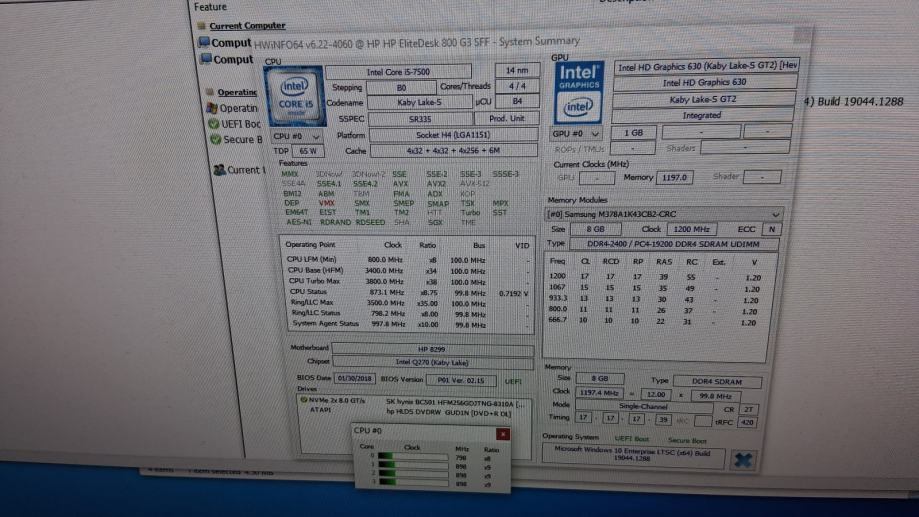Image resolution: width=919 pixels, height=517 pixels.
Task: Click the 65 W TDP field
Action: click(308, 151)
